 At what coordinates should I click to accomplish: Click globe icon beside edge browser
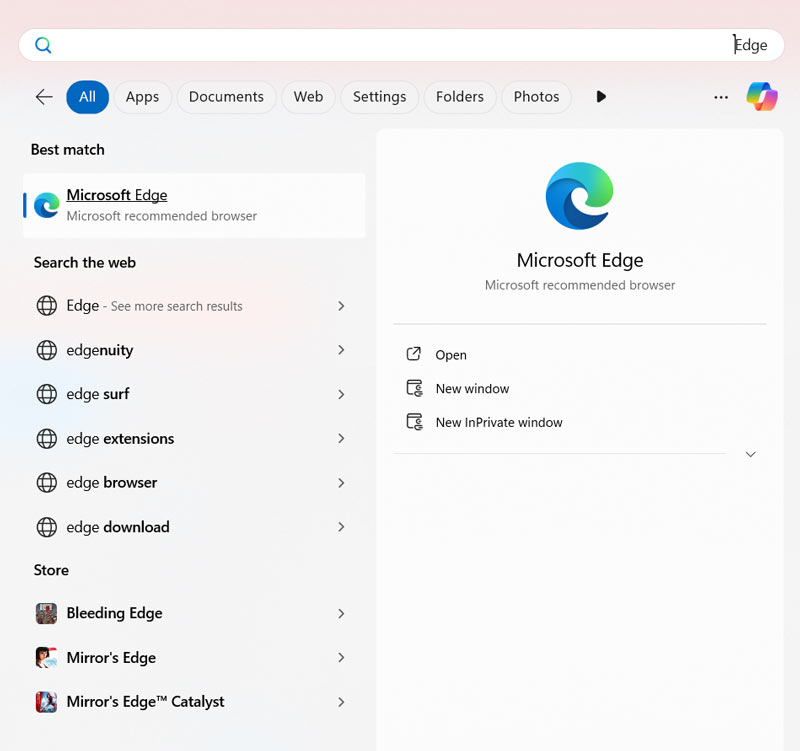[46, 483]
